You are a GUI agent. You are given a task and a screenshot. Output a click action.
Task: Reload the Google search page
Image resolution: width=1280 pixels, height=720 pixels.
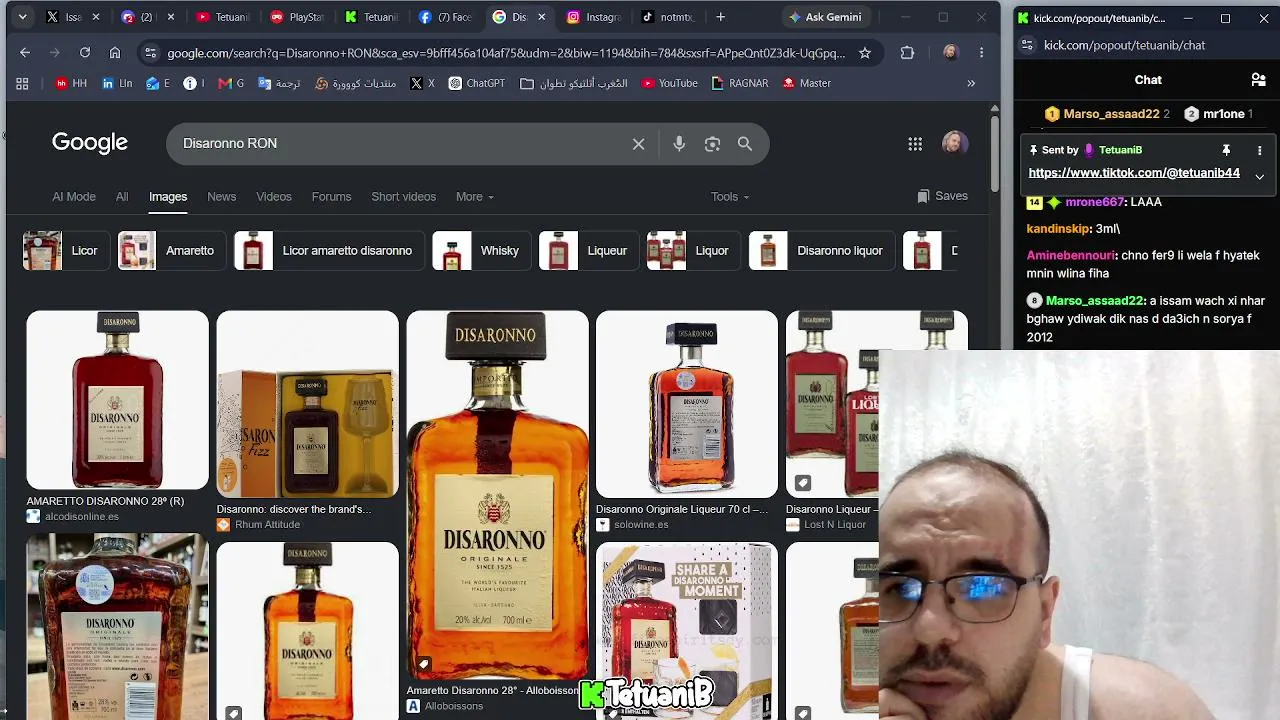[x=85, y=53]
